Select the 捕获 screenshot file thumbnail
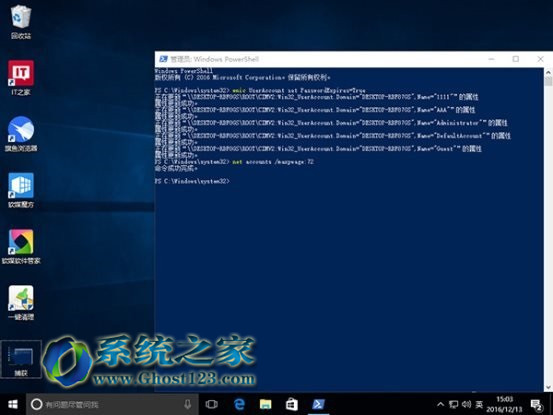This screenshot has height=415, width=553. 21,360
